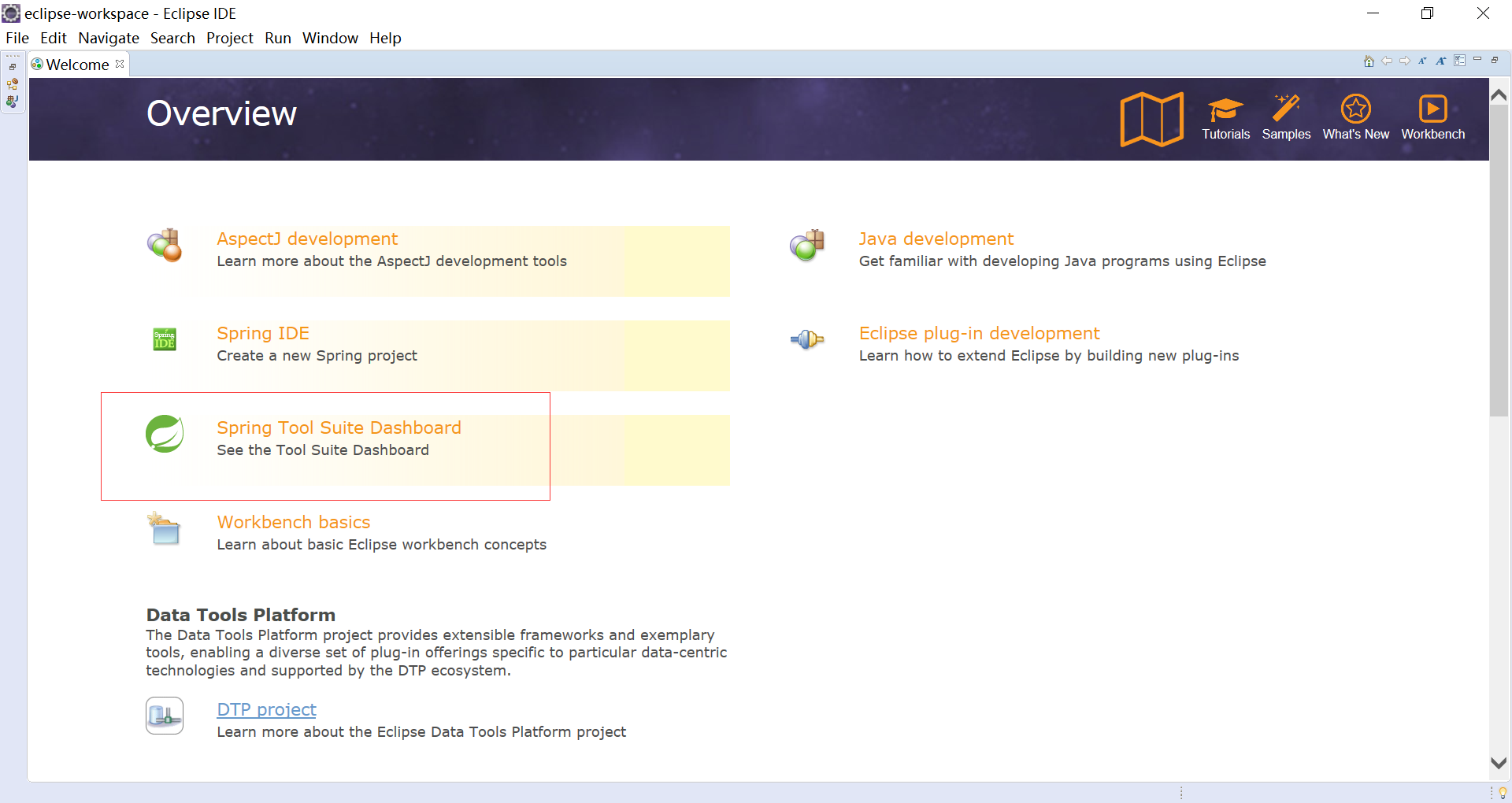Restore the Welcome view using the double-window icon at toolbar right
The width and height of the screenshot is (1512, 803).
(x=1495, y=60)
